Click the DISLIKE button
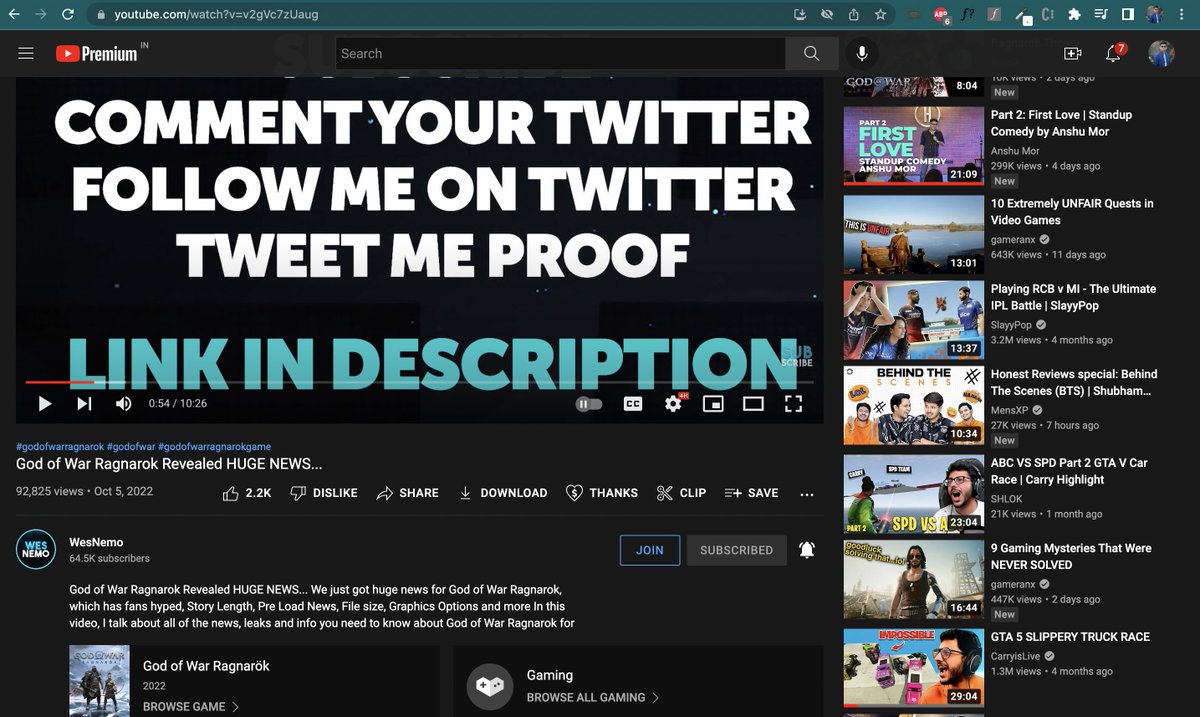1200x717 pixels. coord(323,493)
